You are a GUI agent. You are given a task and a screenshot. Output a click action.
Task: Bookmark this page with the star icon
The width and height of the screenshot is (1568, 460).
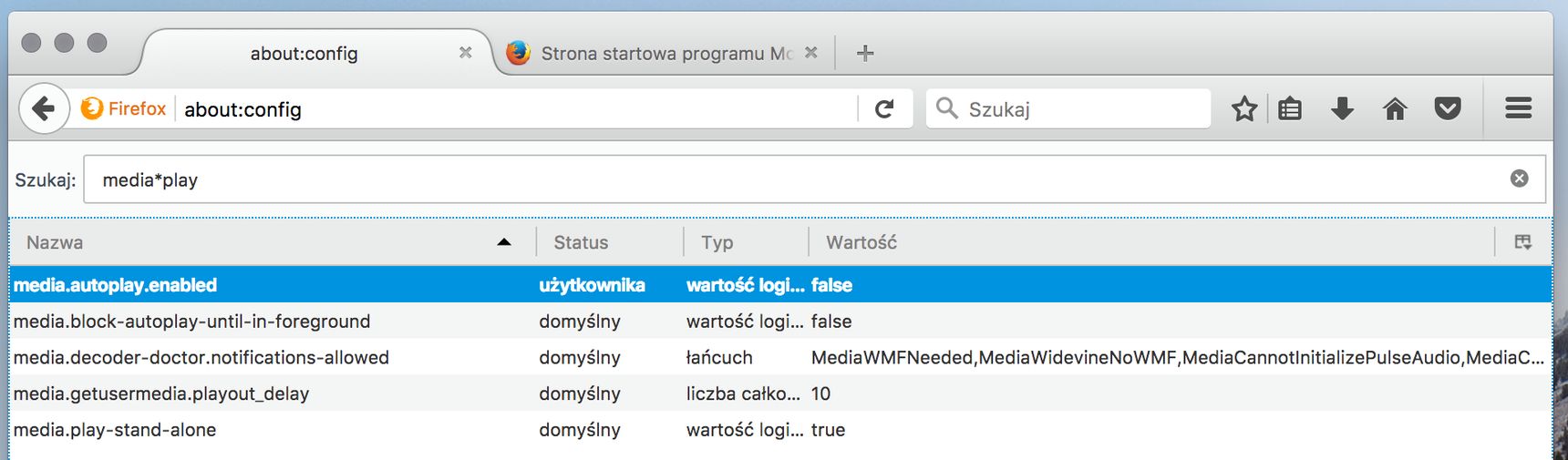click(x=1244, y=109)
